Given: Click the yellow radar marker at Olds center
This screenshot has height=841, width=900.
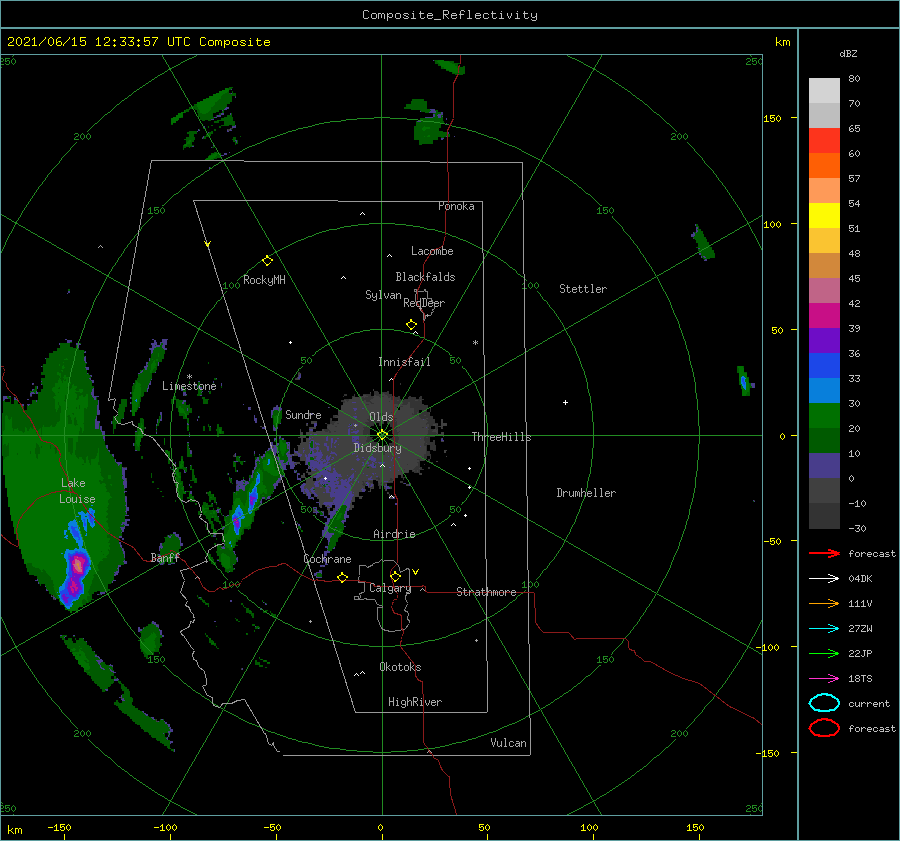Looking at the screenshot, I should click(x=382, y=435).
